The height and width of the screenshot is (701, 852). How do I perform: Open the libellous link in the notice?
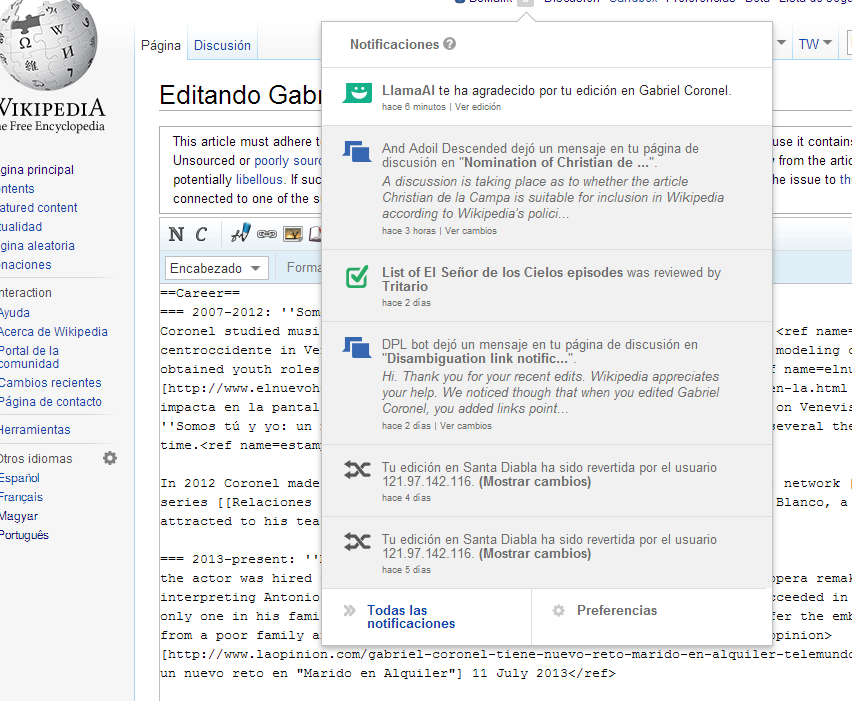coord(259,179)
